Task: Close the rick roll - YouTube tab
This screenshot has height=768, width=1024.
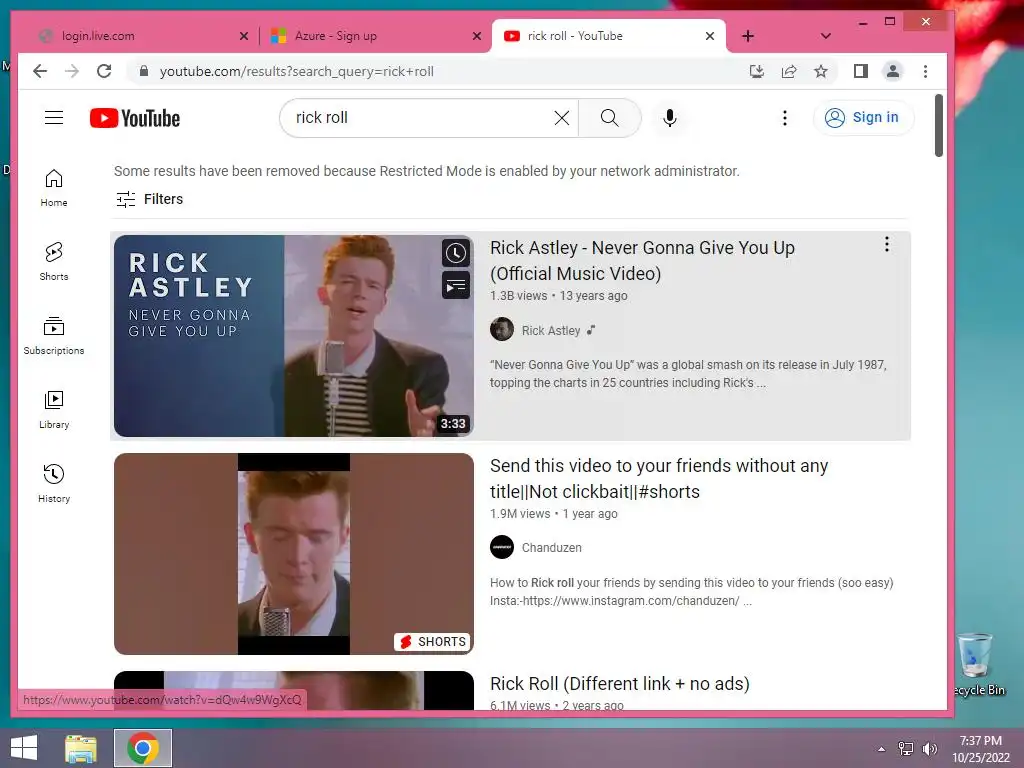Action: tap(710, 36)
